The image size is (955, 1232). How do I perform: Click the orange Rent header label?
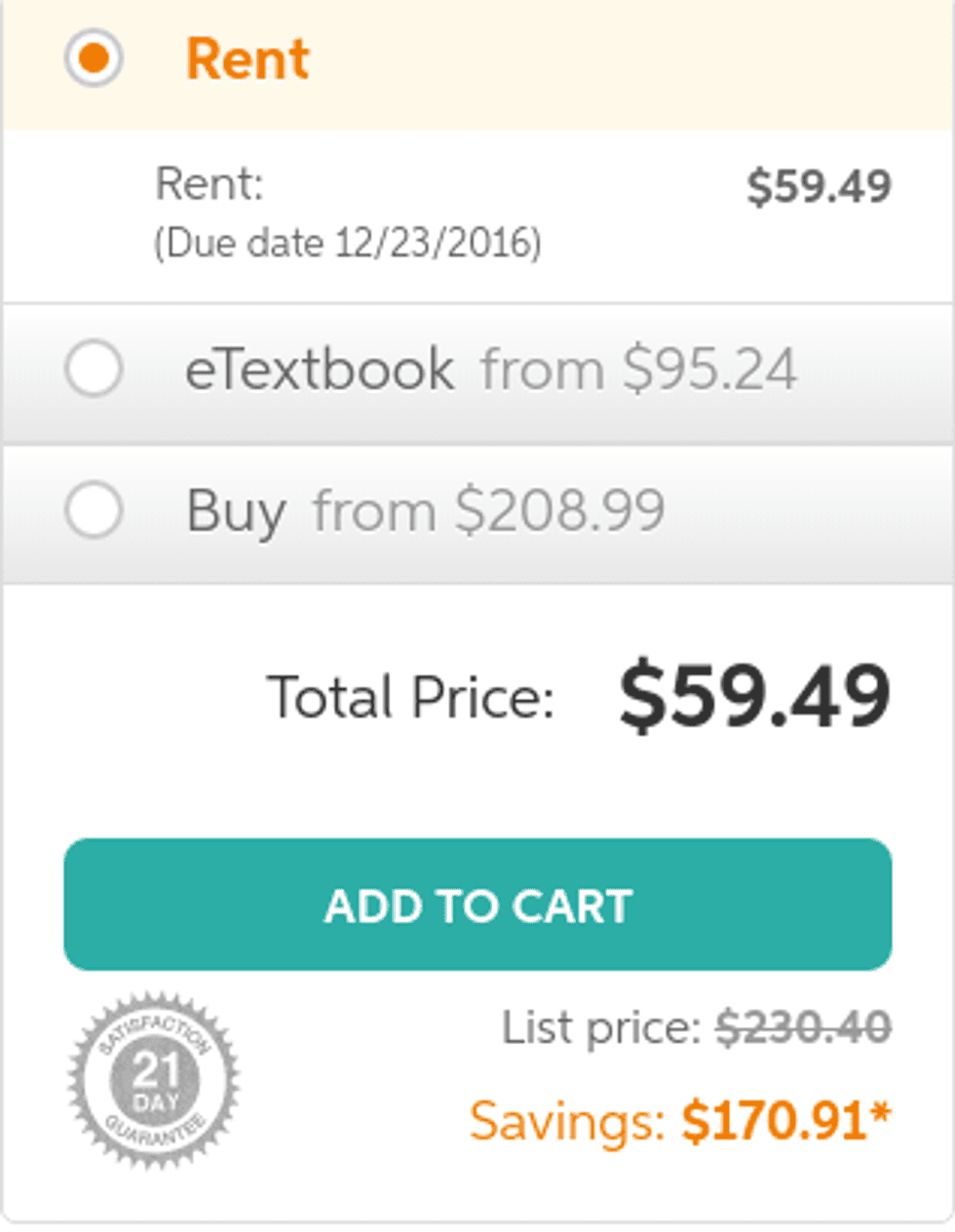248,58
